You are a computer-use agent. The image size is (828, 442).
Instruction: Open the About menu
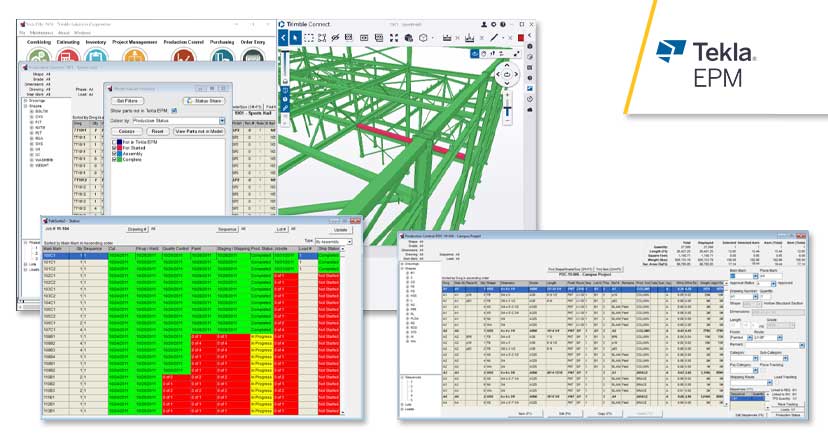pyautogui.click(x=63, y=33)
